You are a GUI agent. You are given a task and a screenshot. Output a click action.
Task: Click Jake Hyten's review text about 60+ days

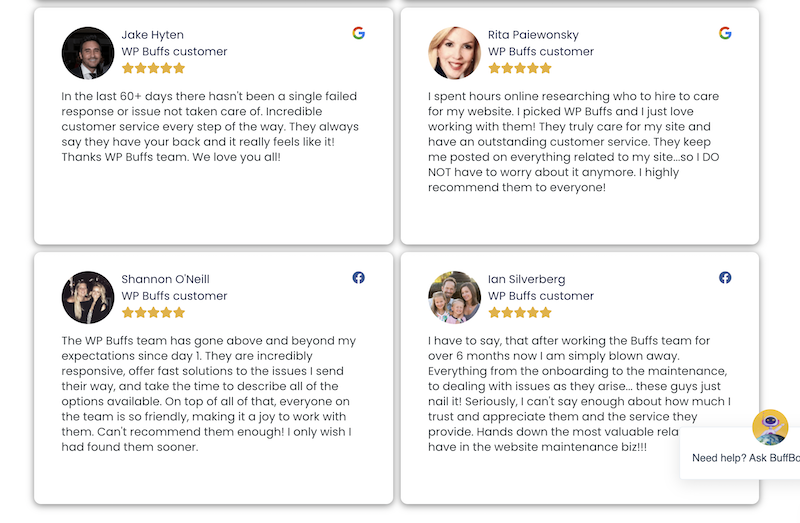coord(210,127)
